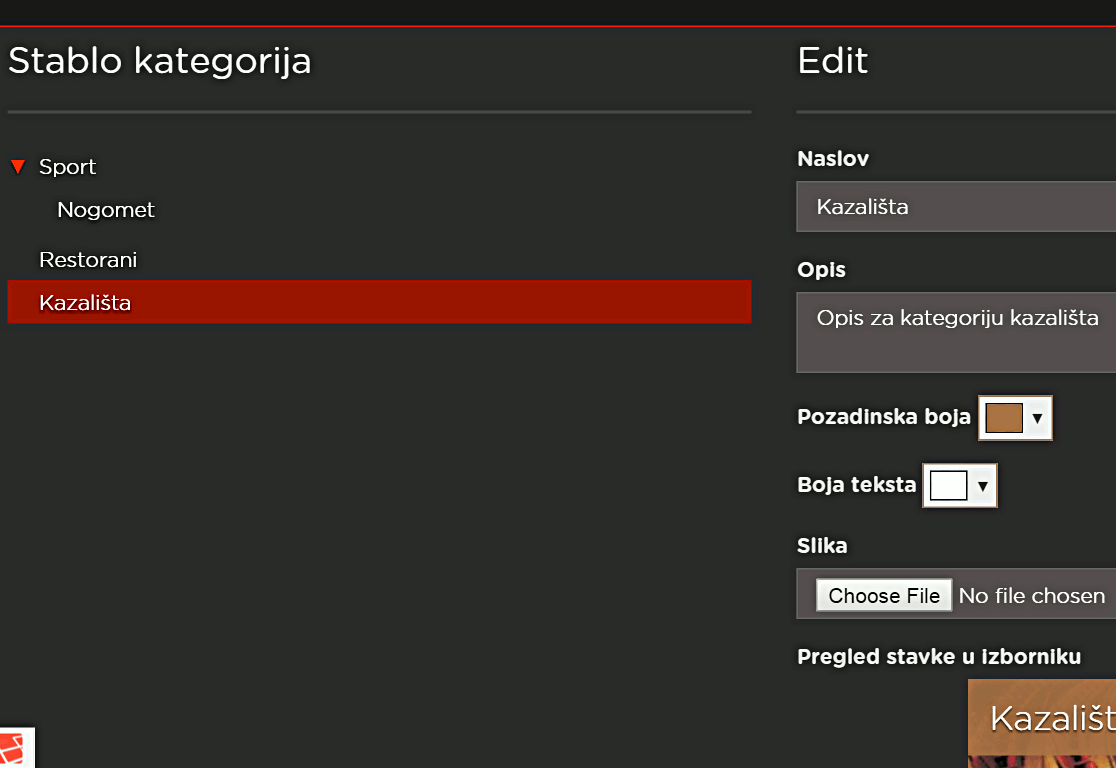Click the Opis description text area
The height and width of the screenshot is (768, 1116).
pyautogui.click(x=956, y=332)
